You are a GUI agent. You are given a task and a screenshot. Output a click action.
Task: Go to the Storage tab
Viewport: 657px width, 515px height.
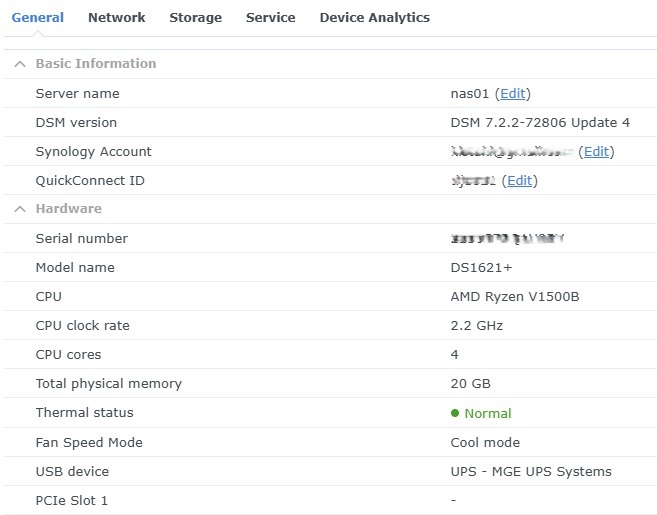(x=195, y=17)
